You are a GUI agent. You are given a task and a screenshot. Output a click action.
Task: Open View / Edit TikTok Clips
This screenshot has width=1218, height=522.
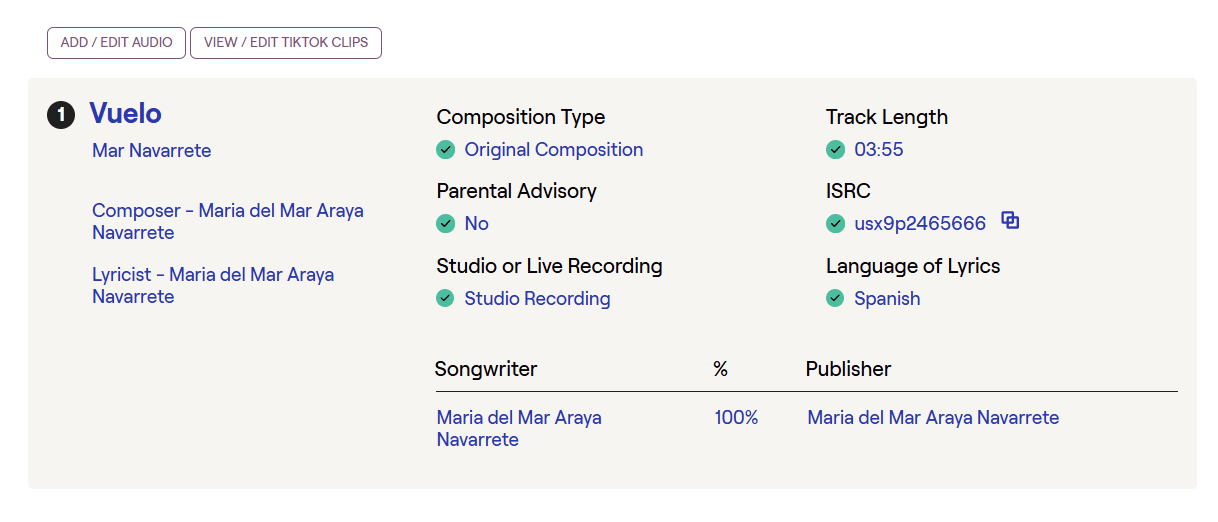point(286,43)
